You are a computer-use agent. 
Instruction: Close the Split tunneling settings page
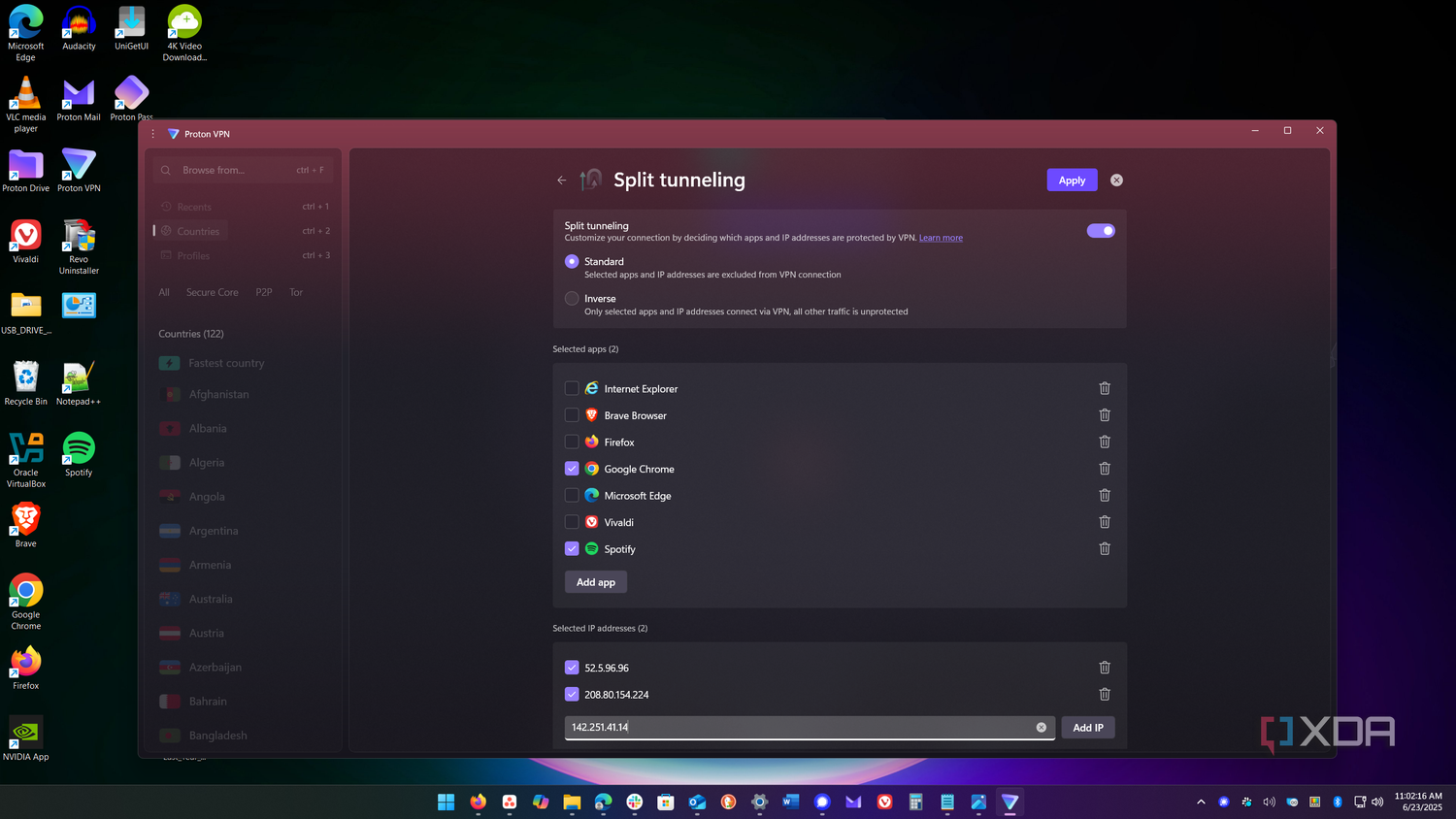[x=1116, y=180]
